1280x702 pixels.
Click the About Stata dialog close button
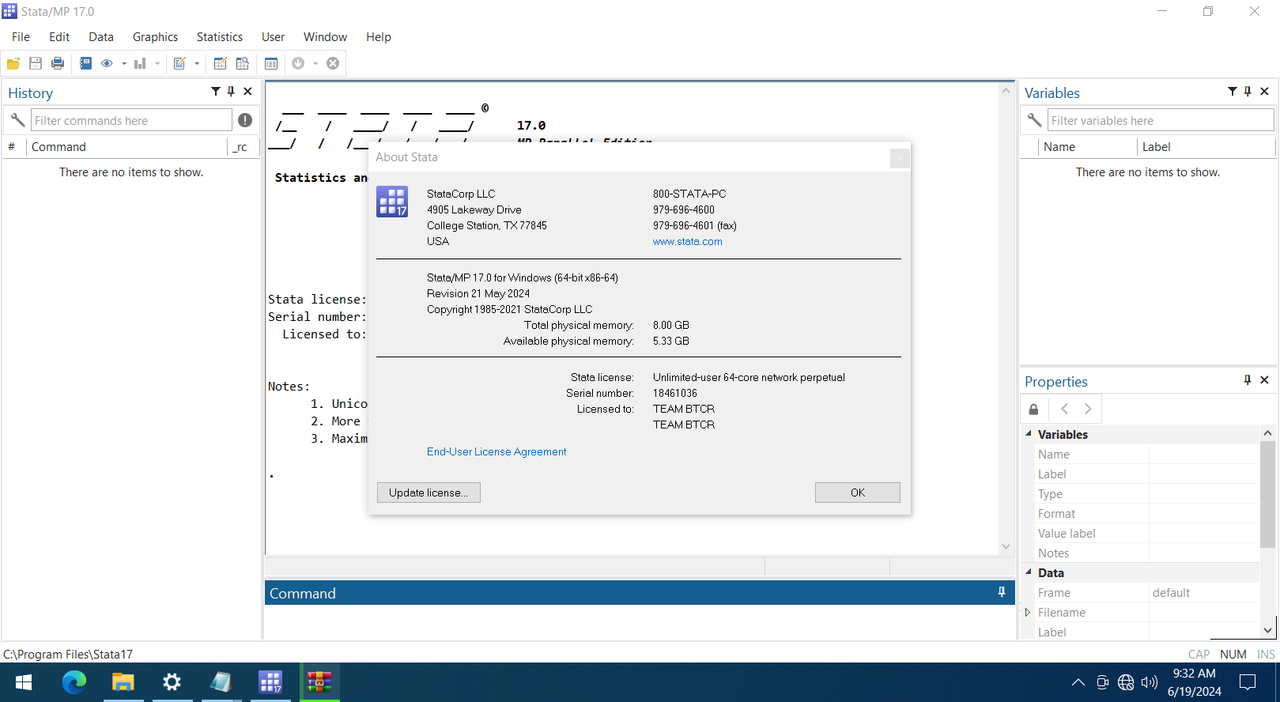click(899, 157)
